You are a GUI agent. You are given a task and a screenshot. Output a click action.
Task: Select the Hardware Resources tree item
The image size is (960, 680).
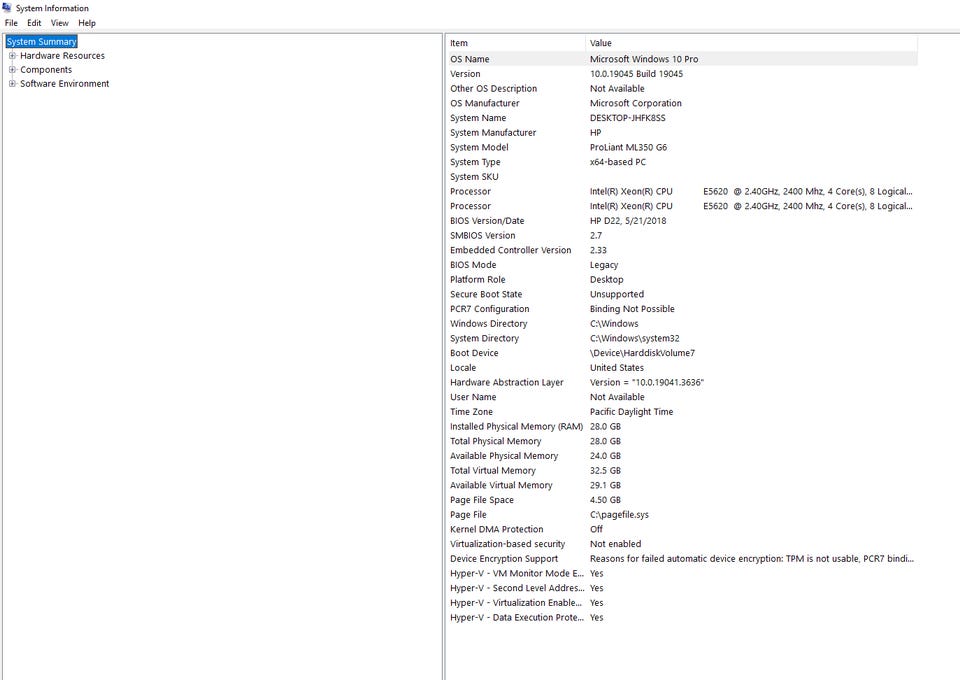pos(62,56)
